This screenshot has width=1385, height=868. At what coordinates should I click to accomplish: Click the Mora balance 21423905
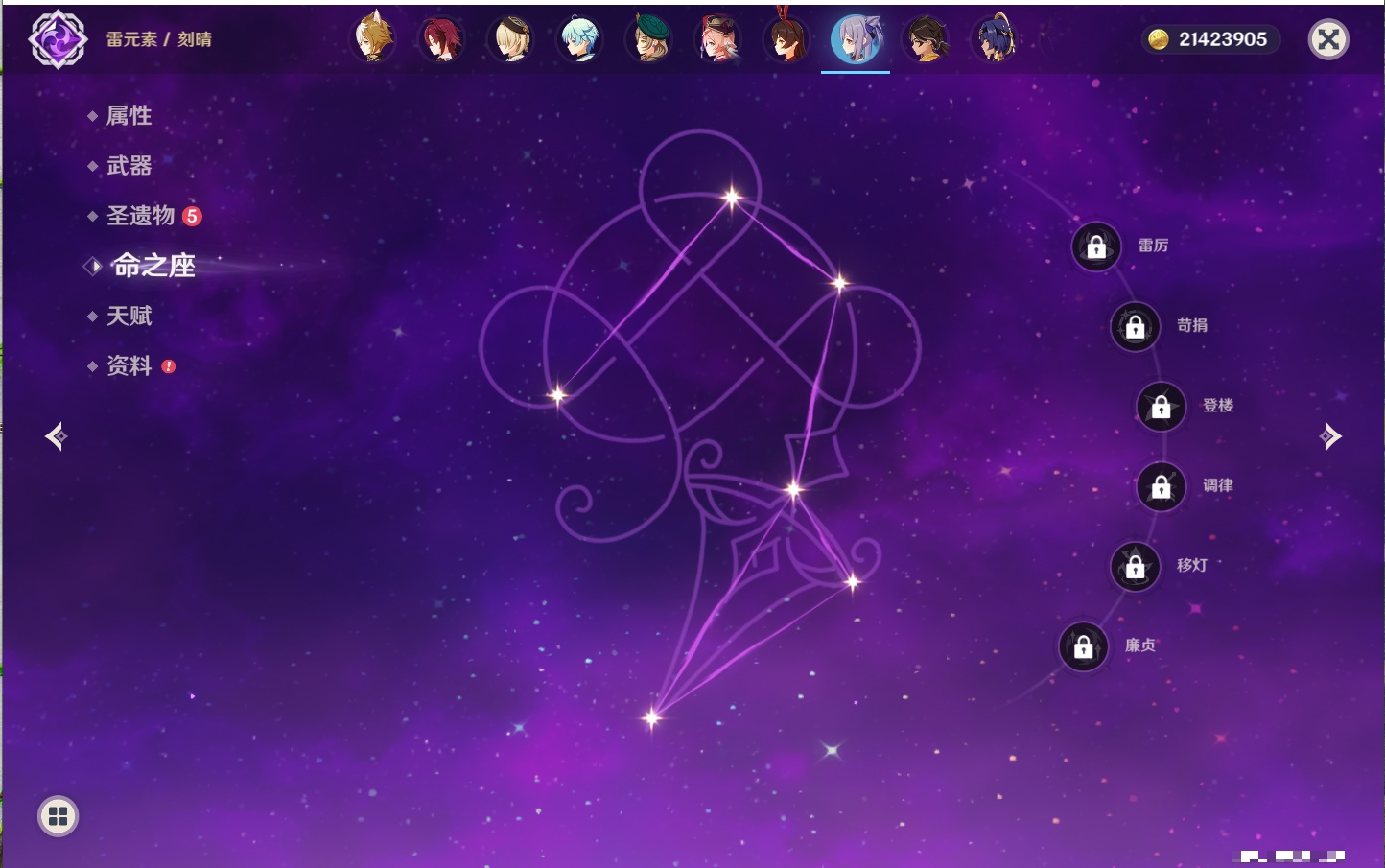click(x=1210, y=39)
